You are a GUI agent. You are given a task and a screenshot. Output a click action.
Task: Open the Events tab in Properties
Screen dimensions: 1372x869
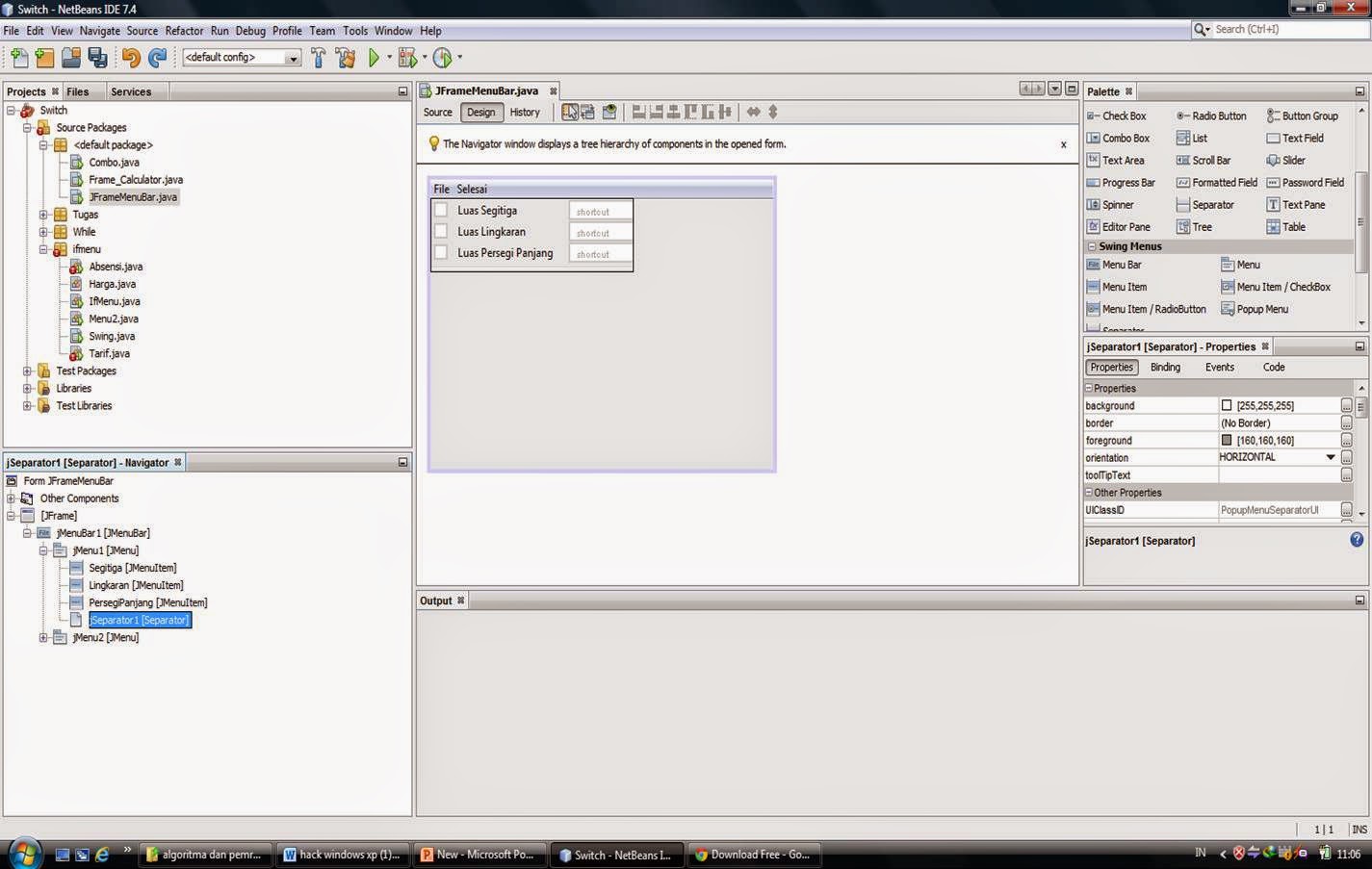click(1219, 367)
